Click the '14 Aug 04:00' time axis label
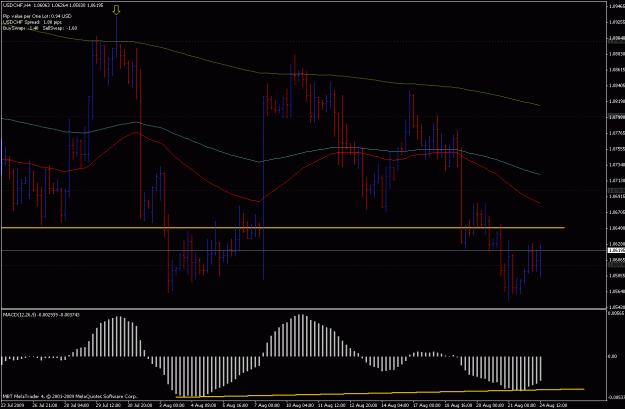This screenshot has width=625, height=409. (x=393, y=405)
